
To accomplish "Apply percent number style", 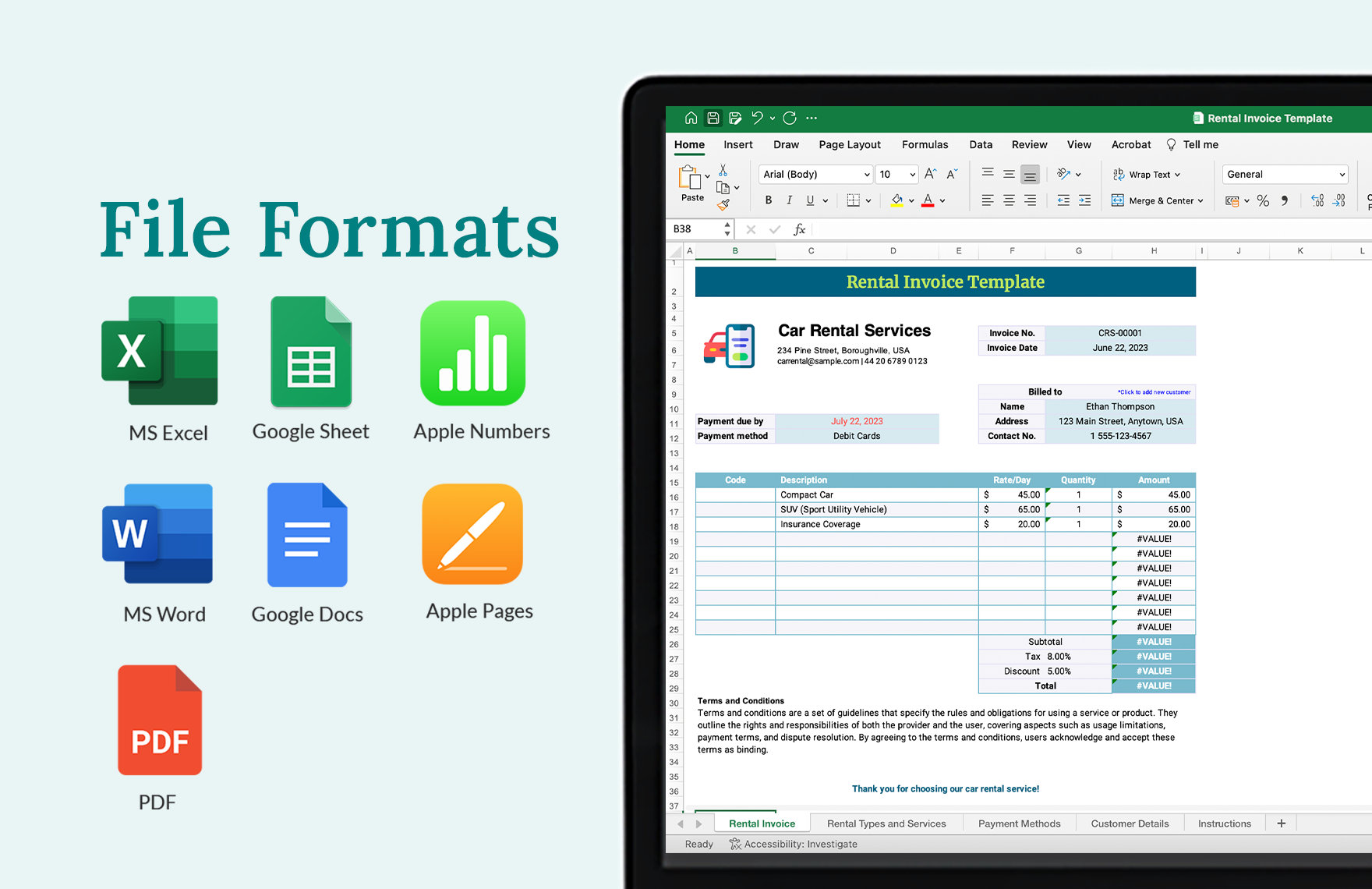I will pyautogui.click(x=1264, y=200).
